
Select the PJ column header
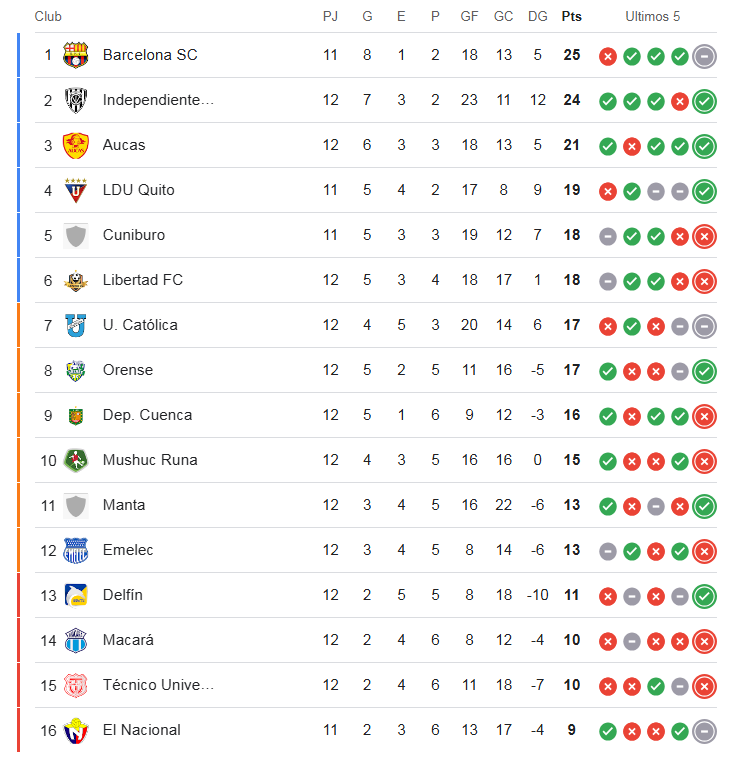click(330, 17)
